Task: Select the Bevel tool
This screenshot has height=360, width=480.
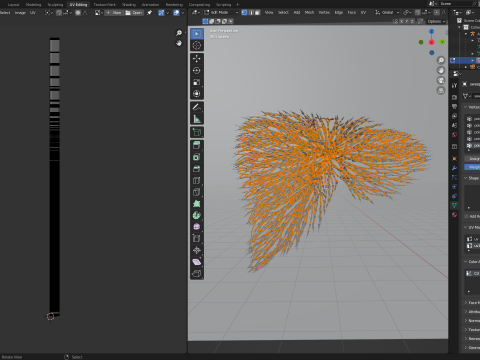Action: [197, 169]
